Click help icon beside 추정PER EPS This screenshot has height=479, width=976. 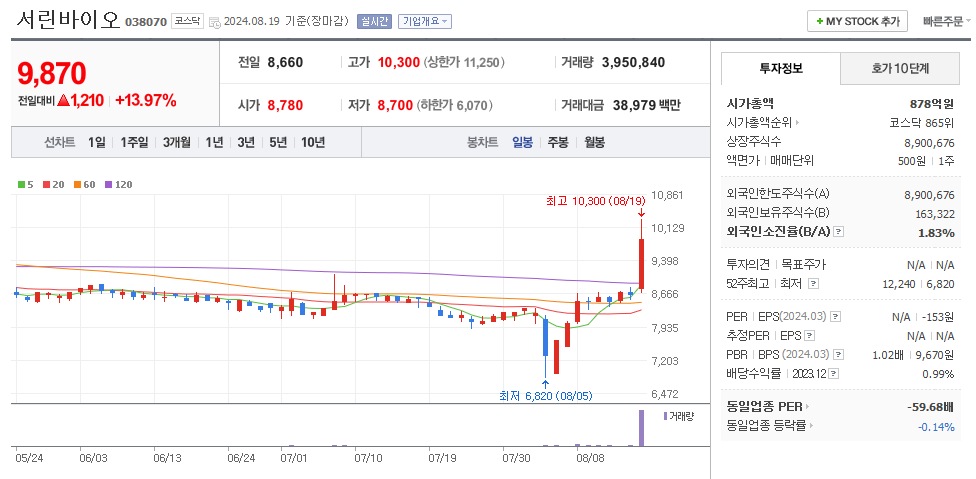tap(809, 336)
